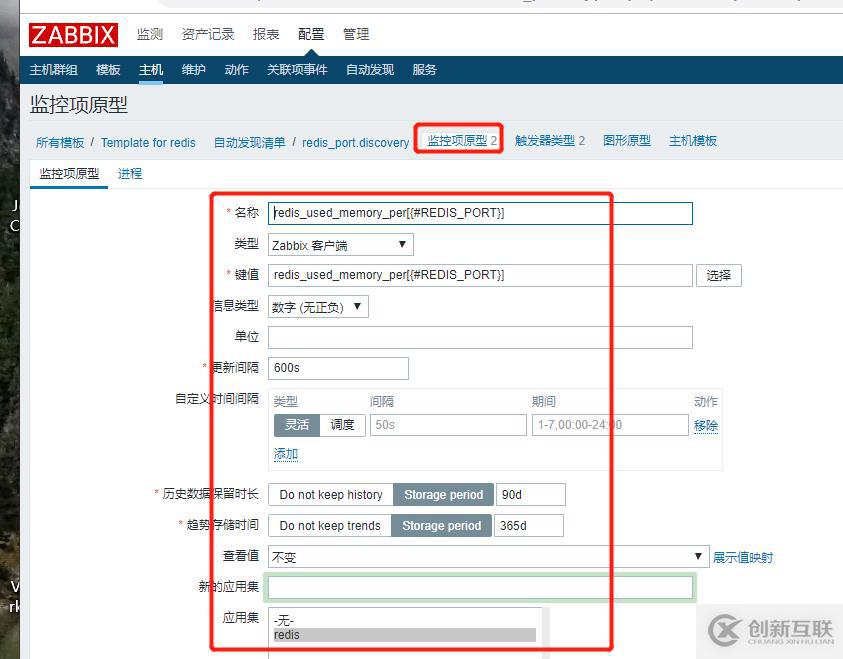Open the 管理 top menu
This screenshot has height=659, width=843.
point(356,34)
